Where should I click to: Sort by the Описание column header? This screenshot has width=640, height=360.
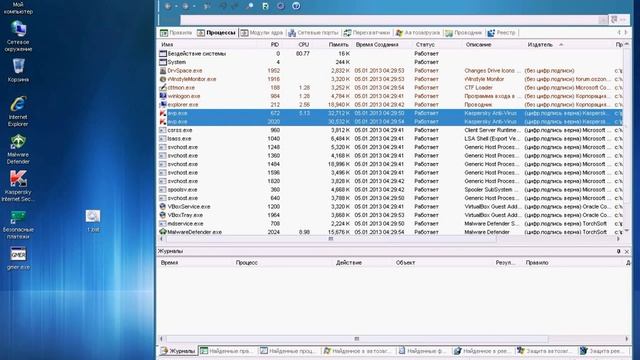(x=478, y=44)
